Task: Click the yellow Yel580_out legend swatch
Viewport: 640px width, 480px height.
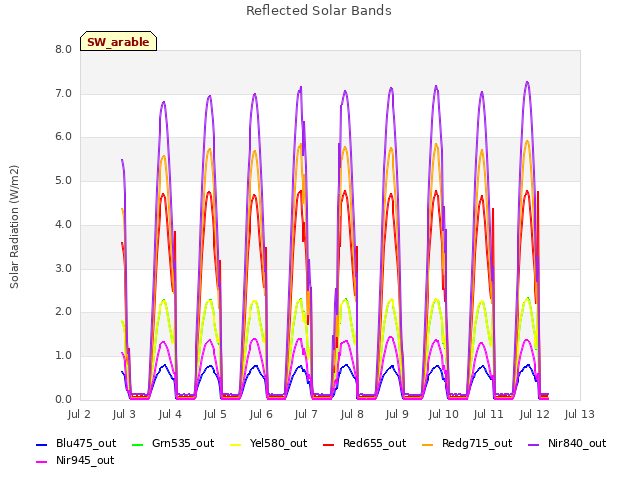Action: point(236,444)
